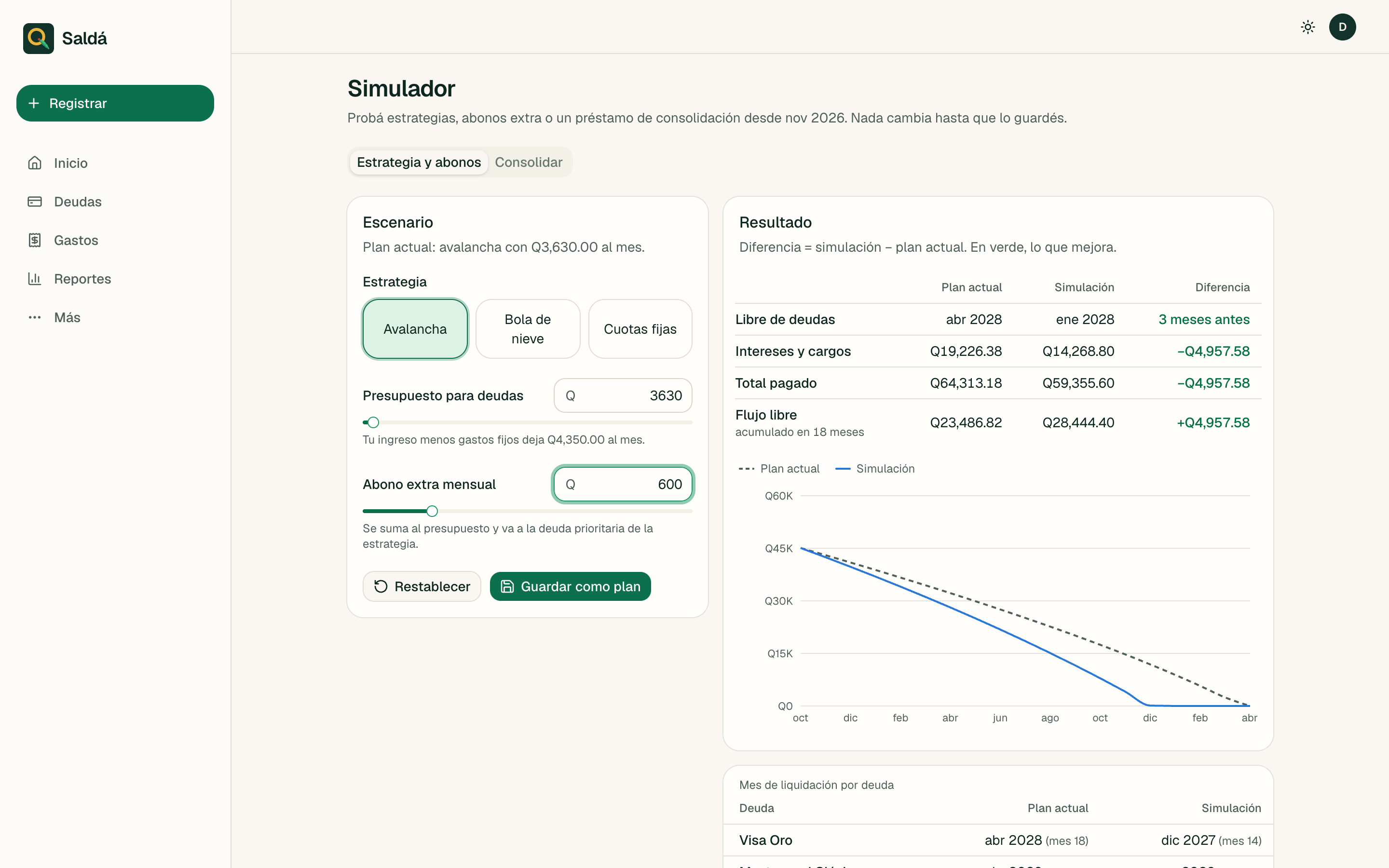Click the three-dots icon beside Más
The height and width of the screenshot is (868, 1389).
click(35, 317)
